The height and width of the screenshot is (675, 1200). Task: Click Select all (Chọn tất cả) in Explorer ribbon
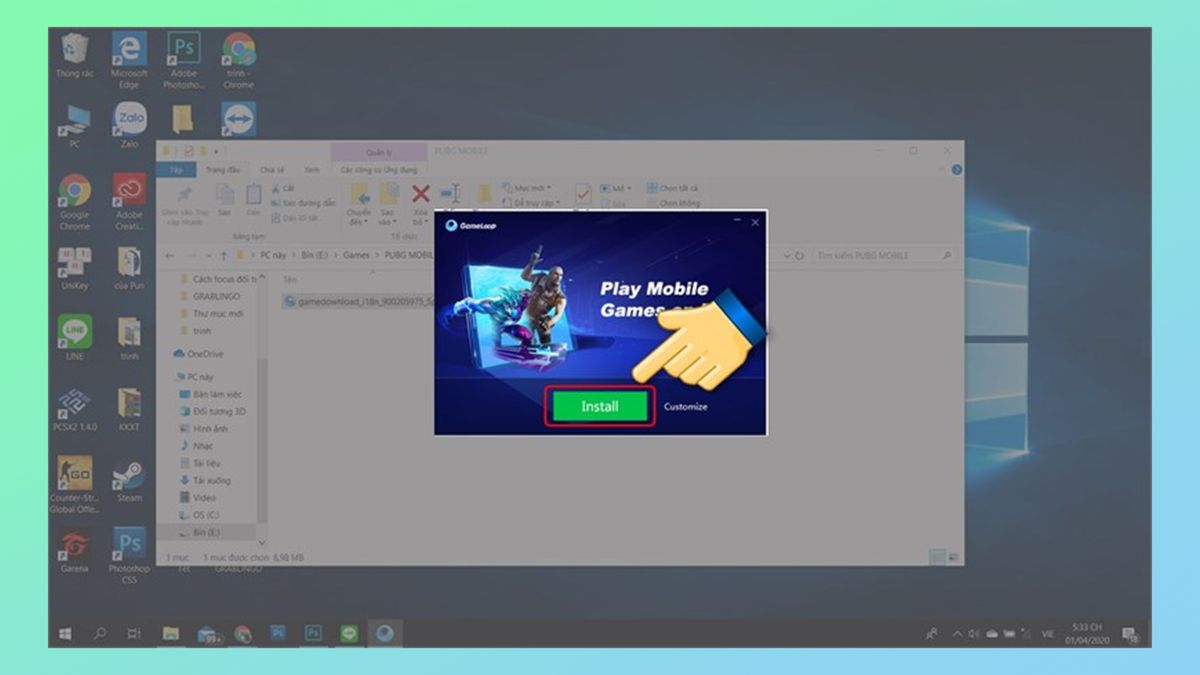tap(672, 188)
